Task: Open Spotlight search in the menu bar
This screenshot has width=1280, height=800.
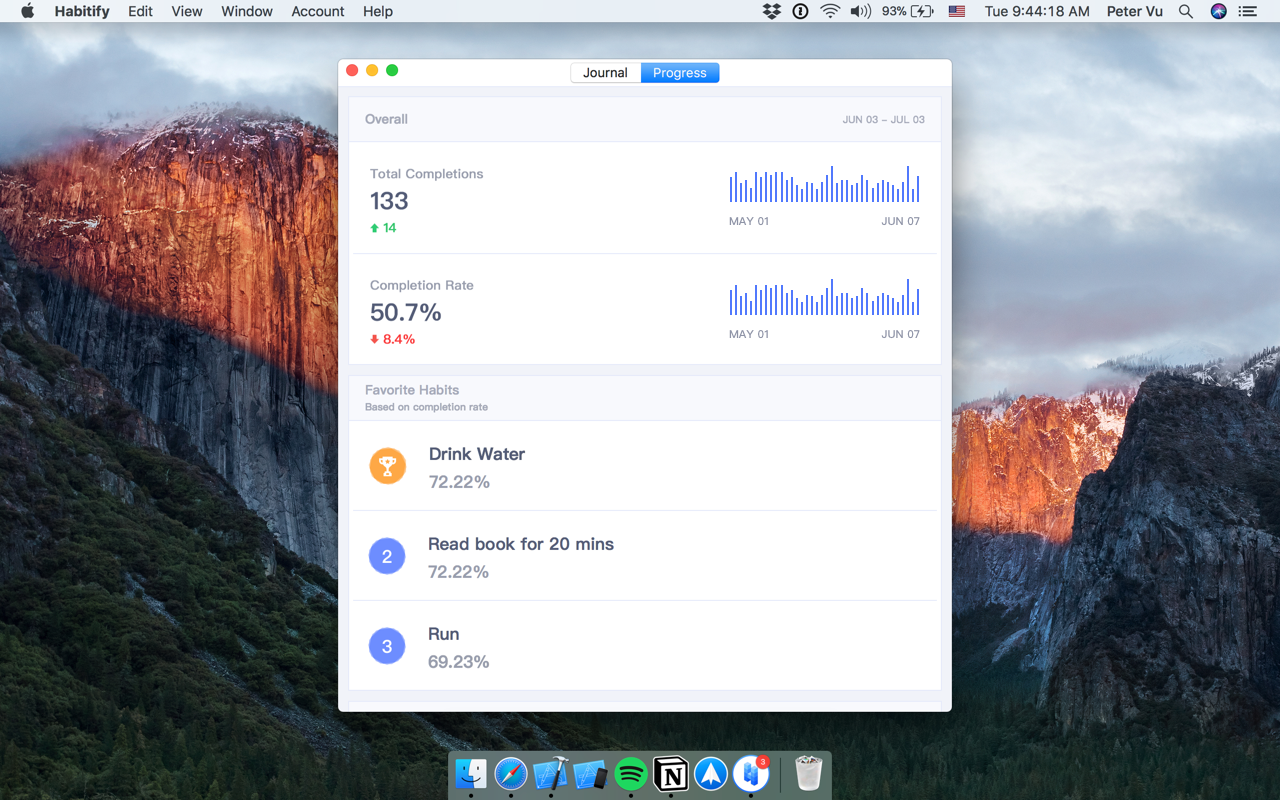Action: 1185,11
